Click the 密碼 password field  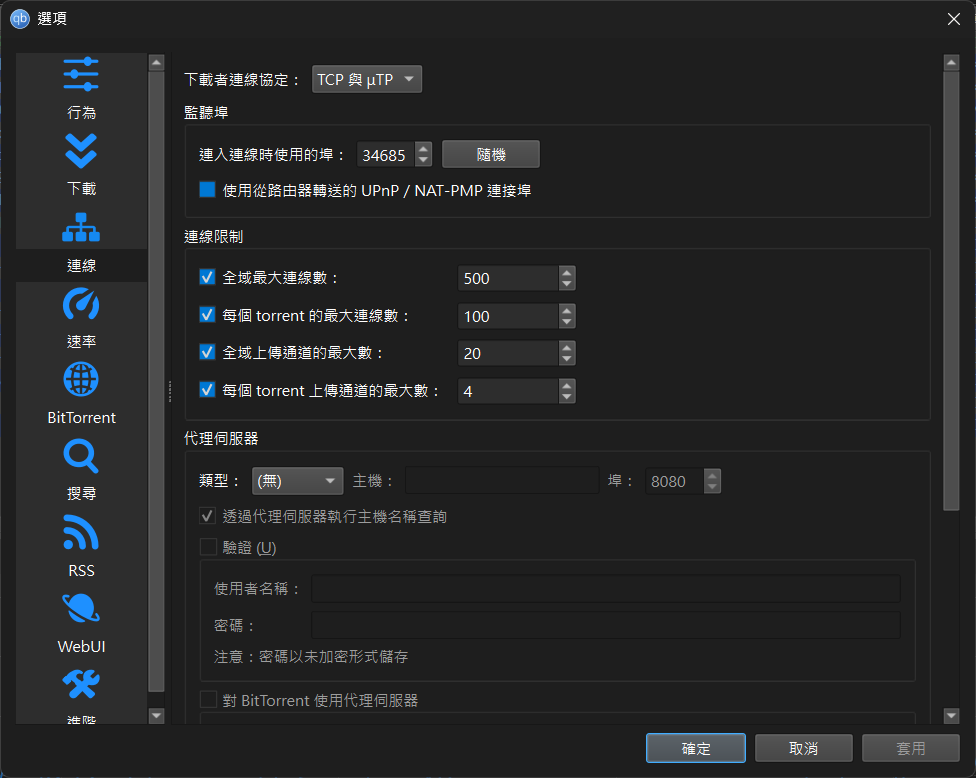[x=606, y=625]
